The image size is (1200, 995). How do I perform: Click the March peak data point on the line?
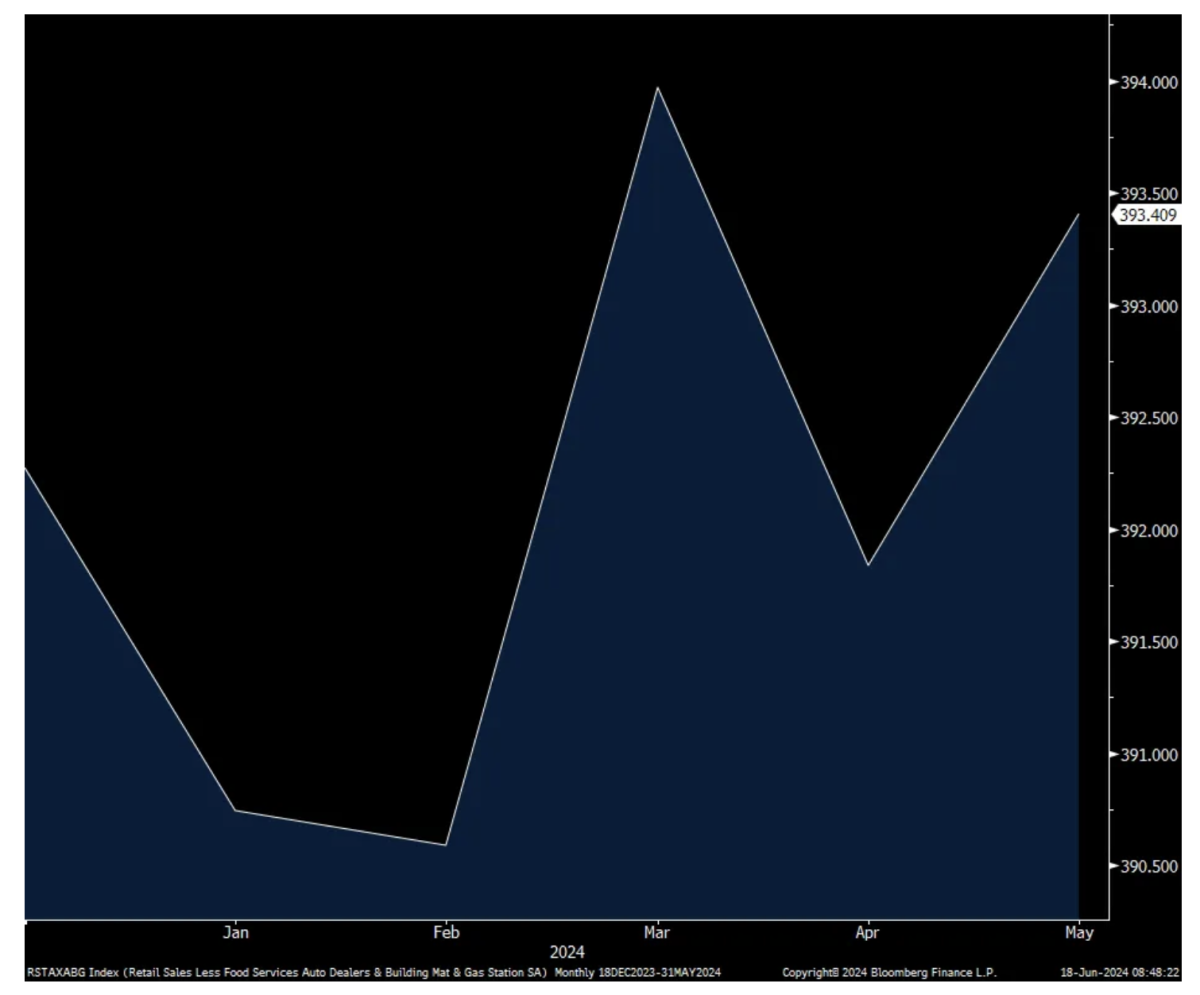pyautogui.click(x=657, y=88)
